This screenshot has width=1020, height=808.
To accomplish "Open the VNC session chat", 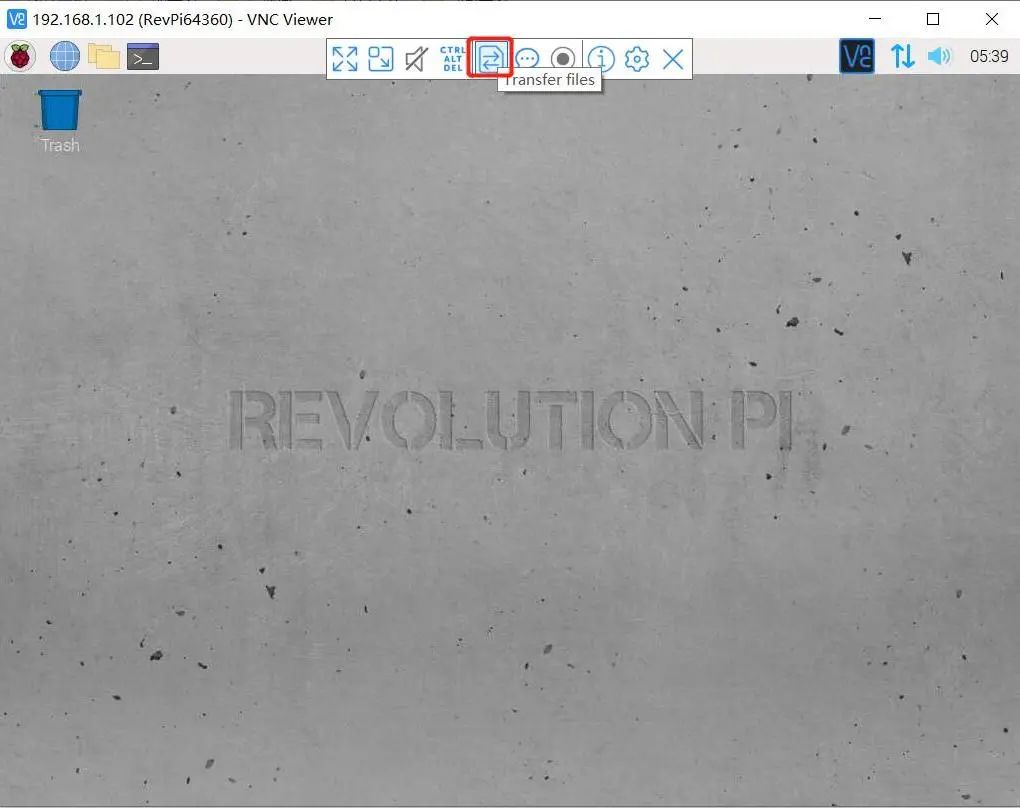I will (x=528, y=58).
